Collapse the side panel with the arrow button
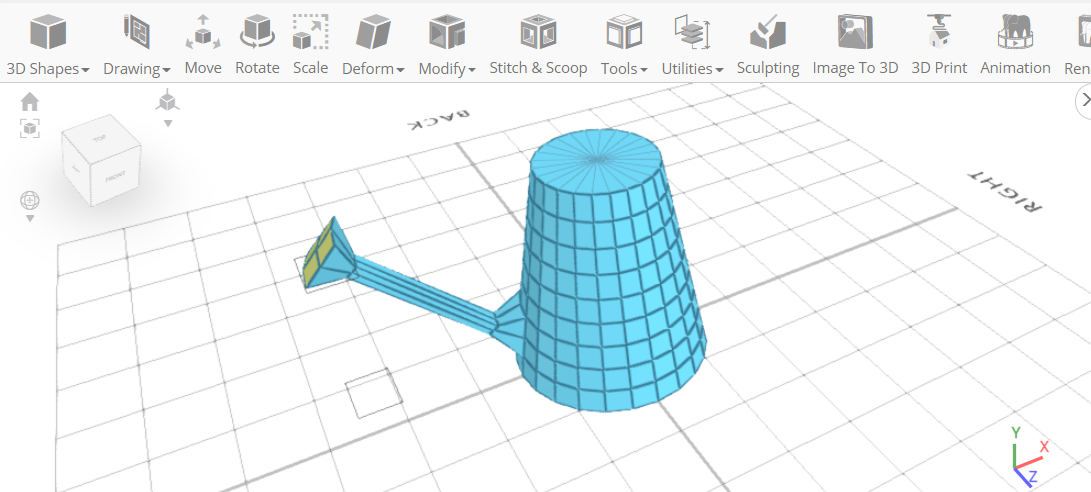Viewport: 1091px width, 492px height. tap(1084, 100)
